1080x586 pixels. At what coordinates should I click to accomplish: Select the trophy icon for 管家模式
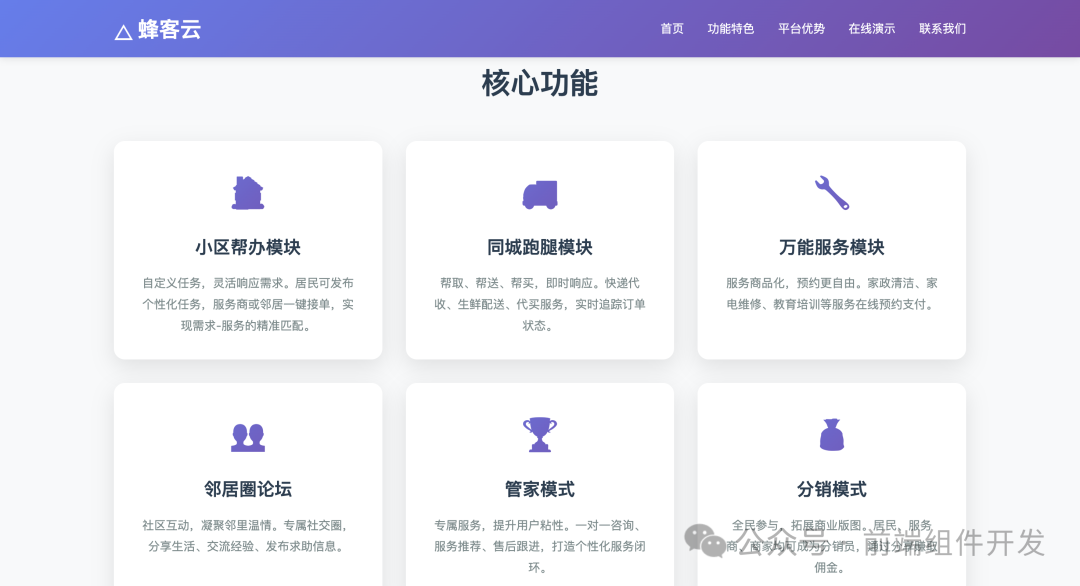point(539,435)
